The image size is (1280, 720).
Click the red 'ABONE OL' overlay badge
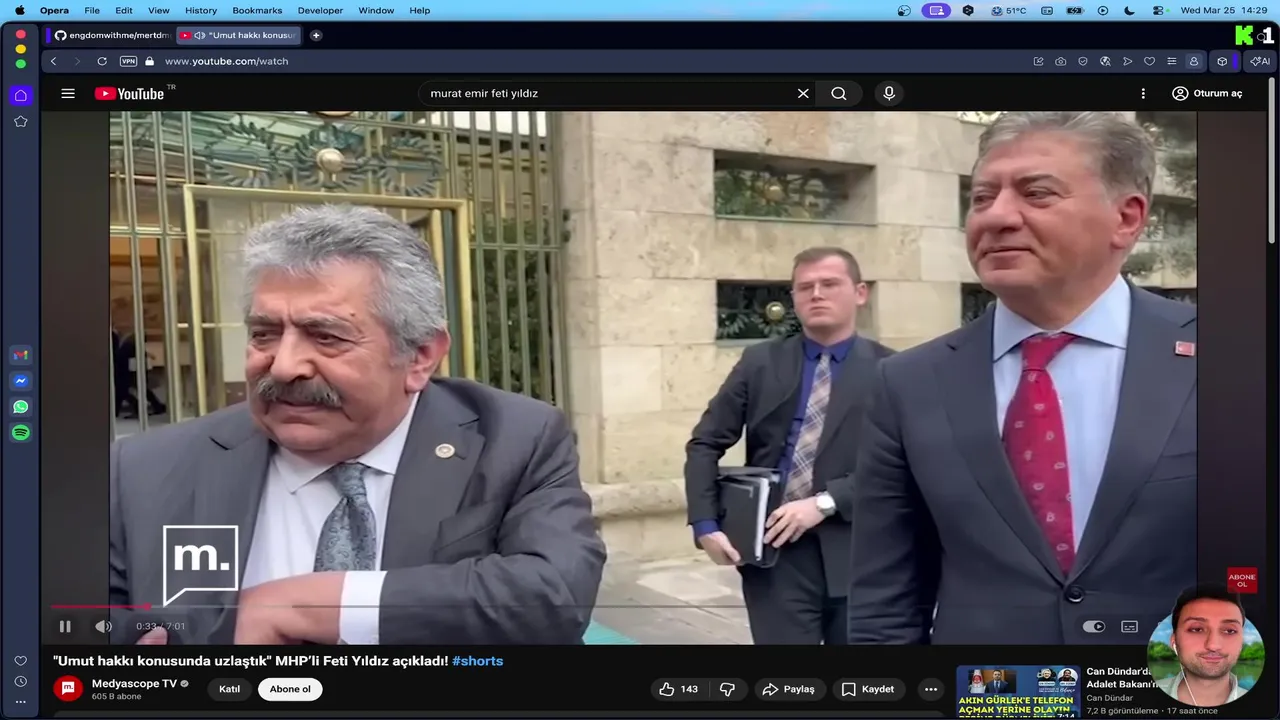point(1242,580)
